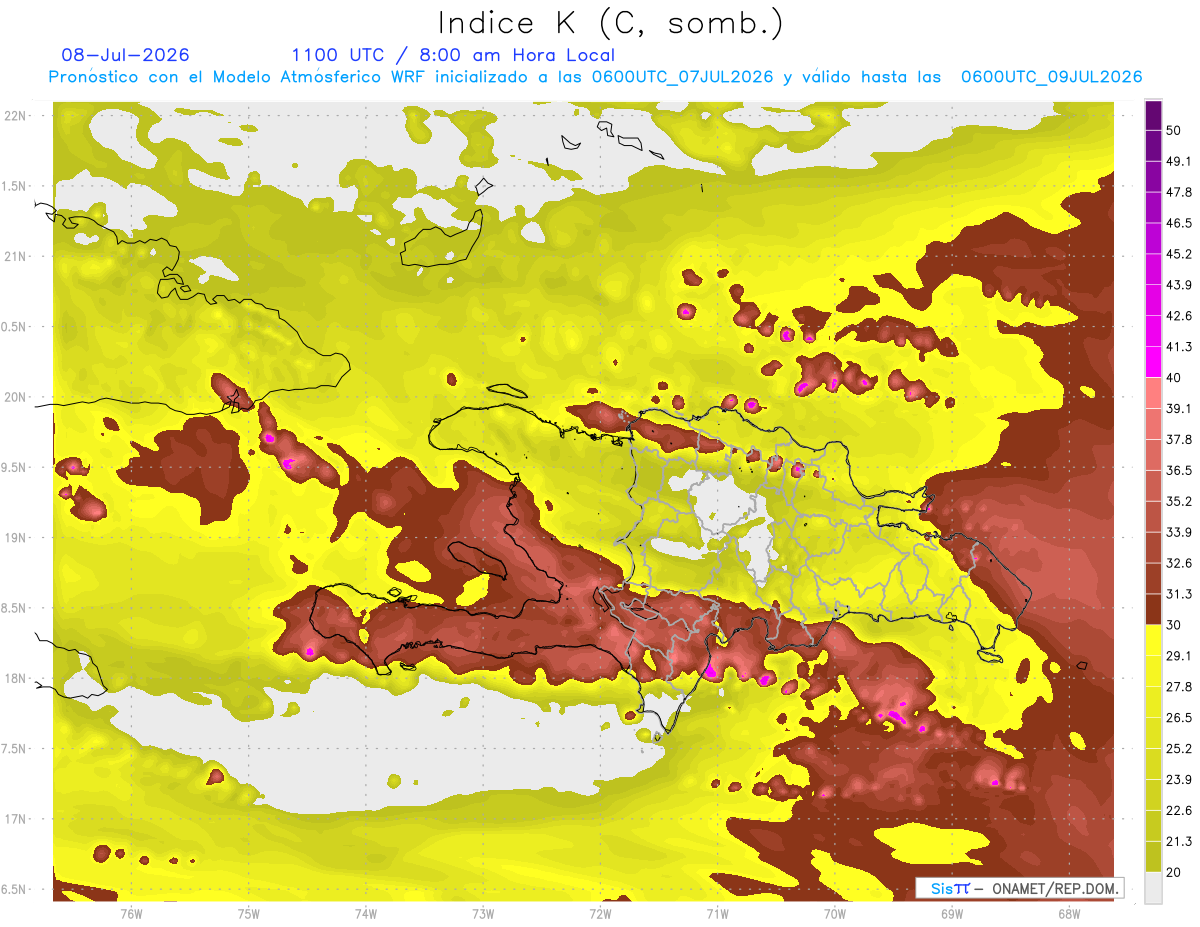This screenshot has height=927, width=1200.
Task: Click the color bar value "46.5"
Action: pos(1181,223)
